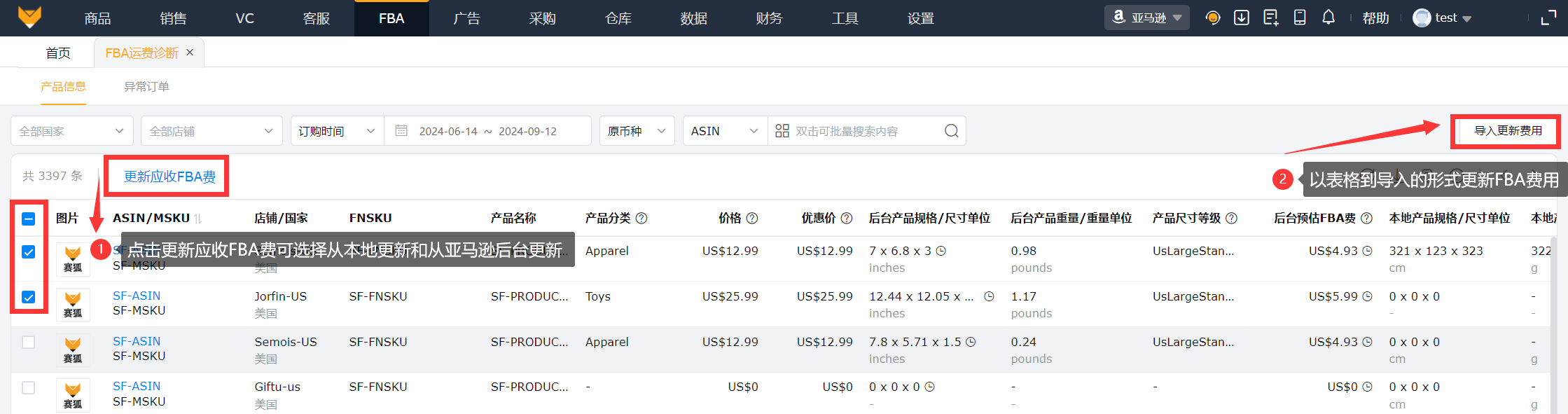Open the 原币种 currency dropdown
The width and height of the screenshot is (1568, 414).
[637, 131]
